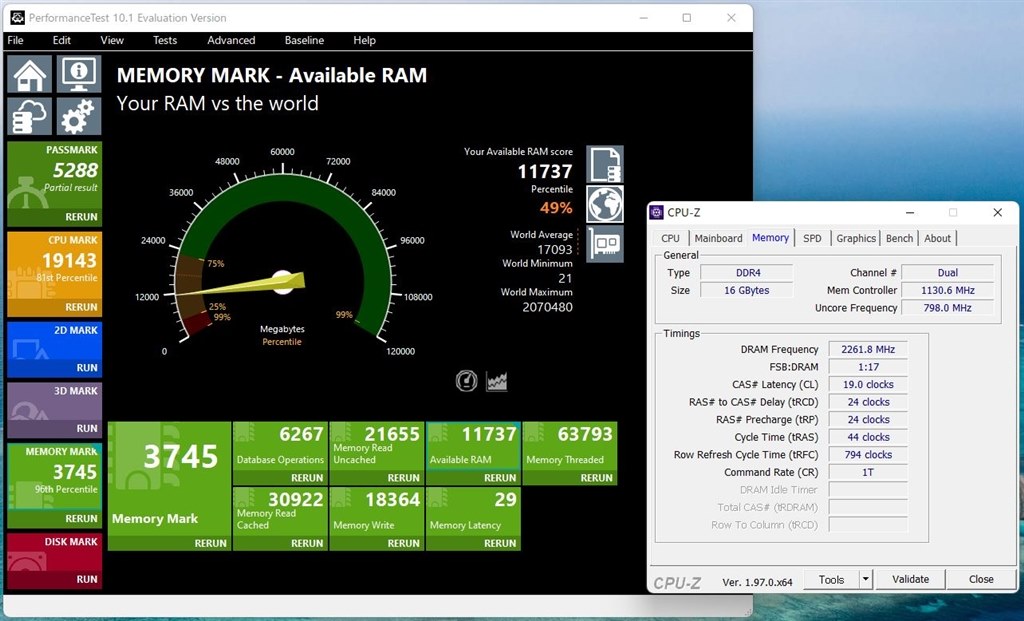This screenshot has width=1024, height=621.
Task: Switch to the Bench tab in CPU-Z
Action: tap(899, 238)
